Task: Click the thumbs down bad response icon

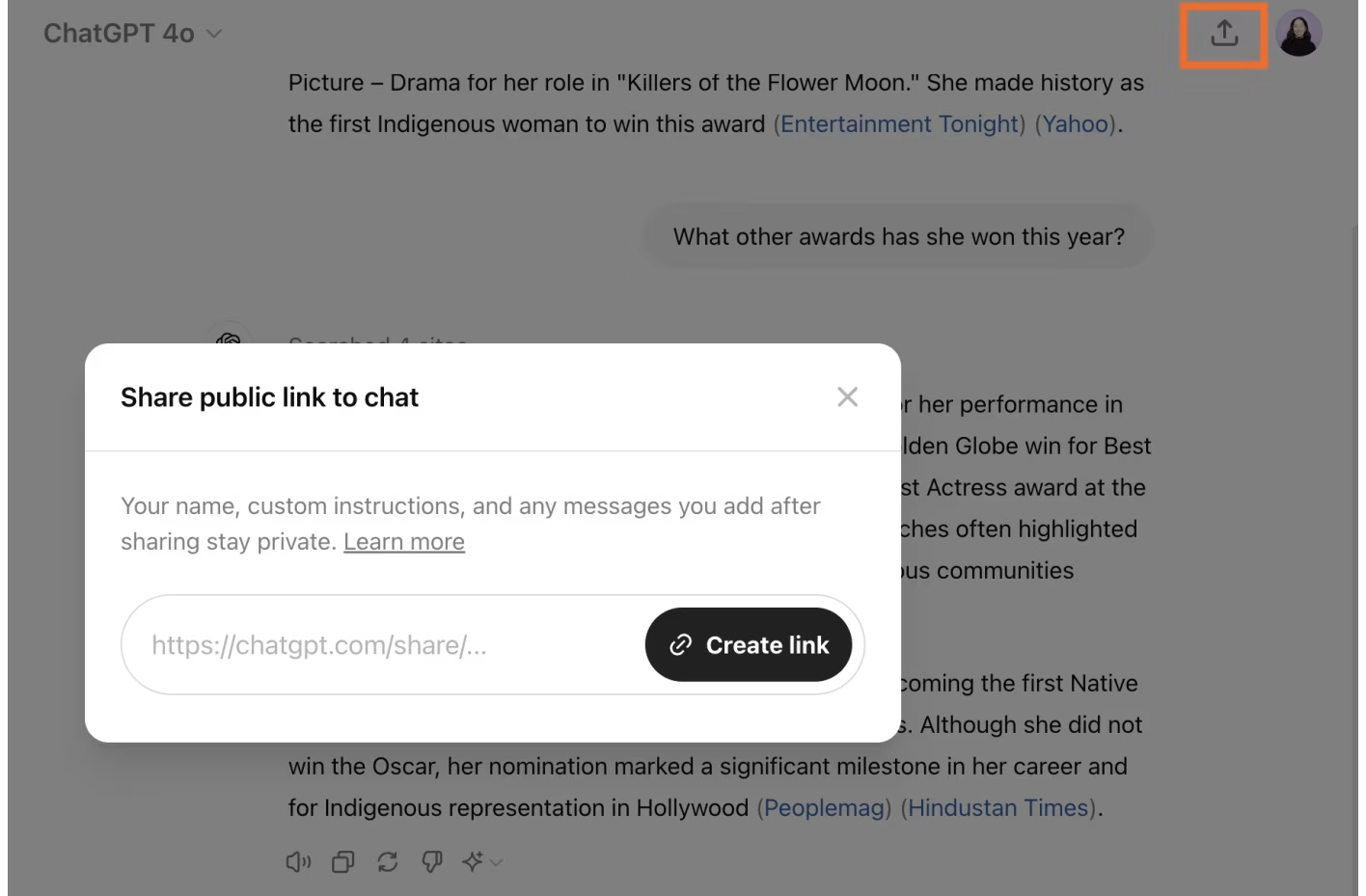Action: click(x=432, y=861)
